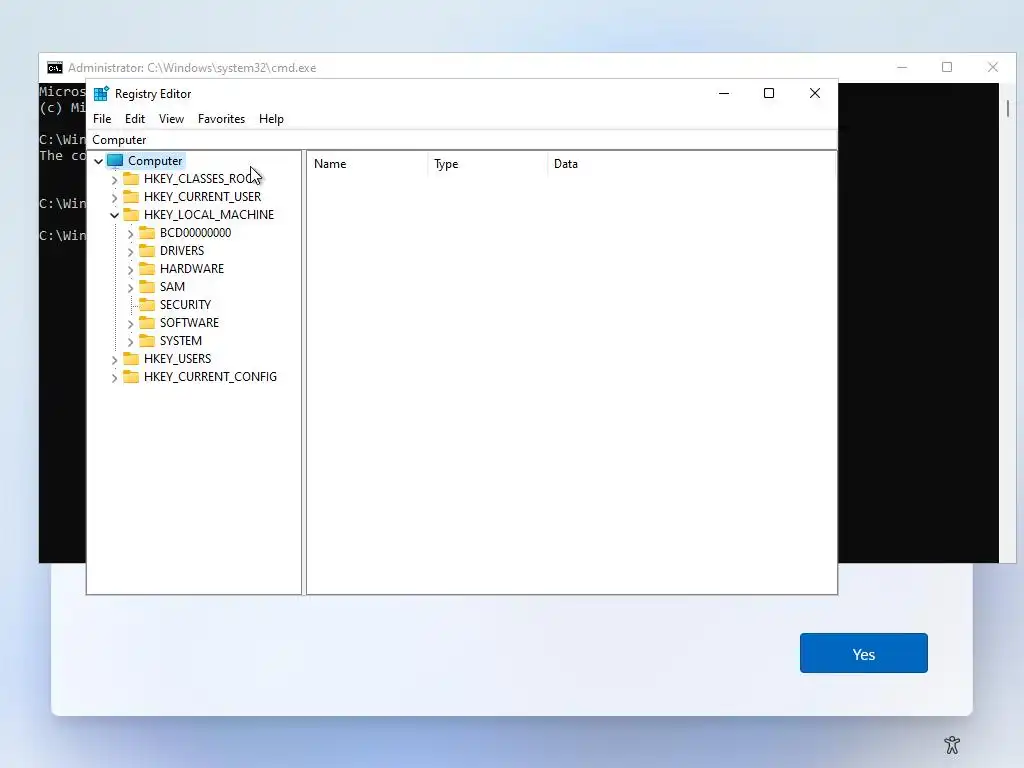Expand the DRIVERS key chevron
Screen dimensions: 1024x768
pos(130,251)
